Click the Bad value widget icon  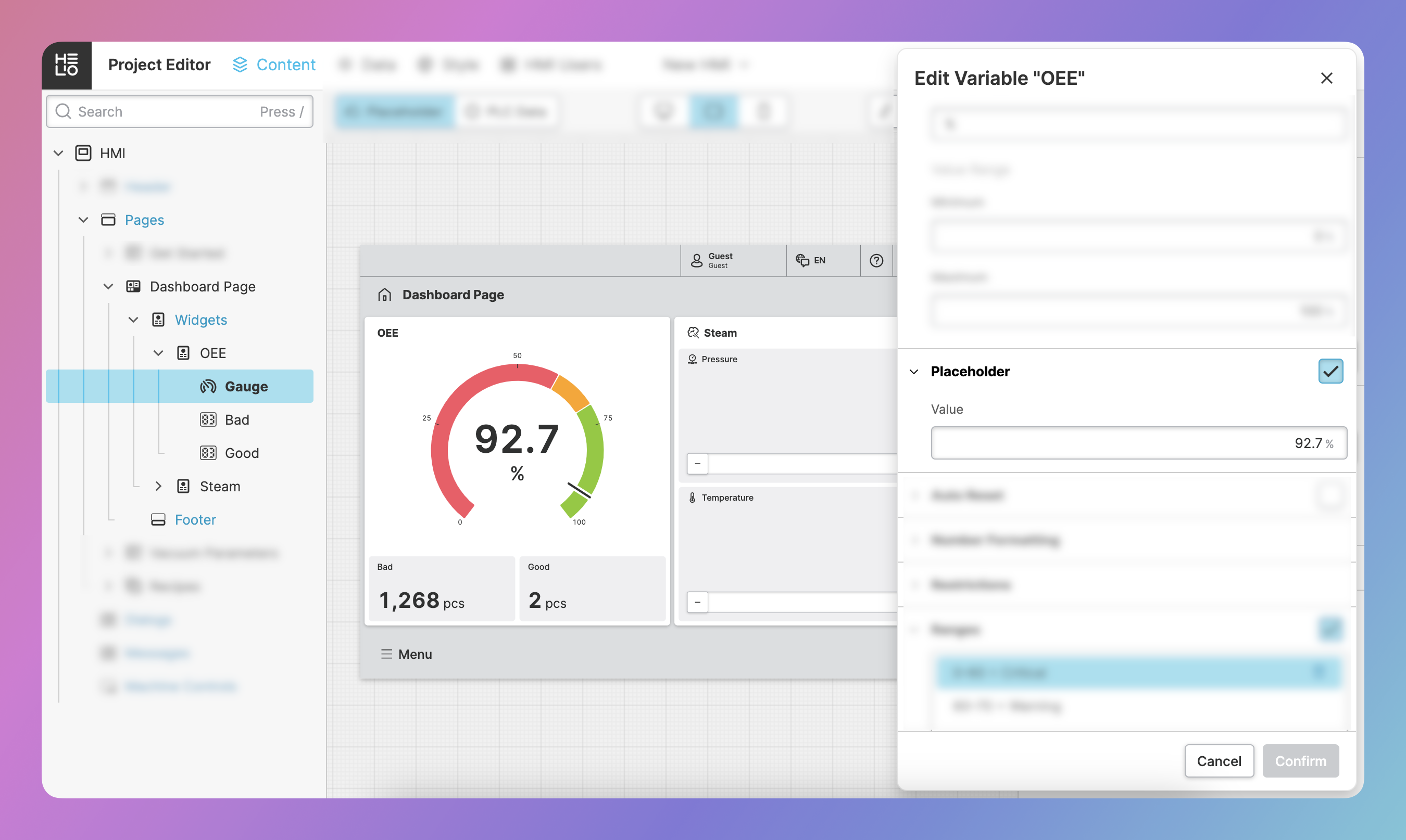click(x=208, y=420)
